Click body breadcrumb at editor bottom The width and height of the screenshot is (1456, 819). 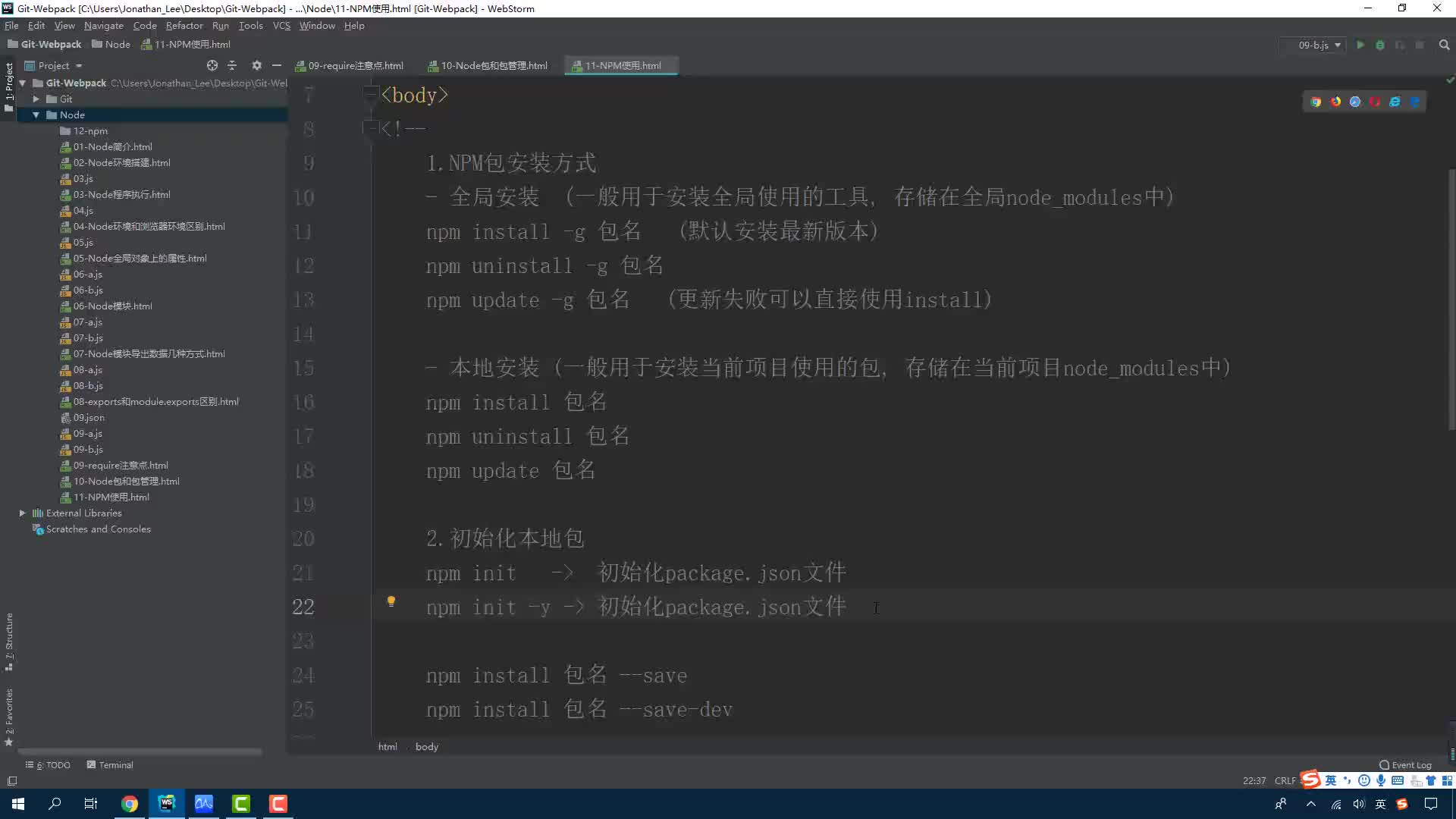[x=427, y=747]
